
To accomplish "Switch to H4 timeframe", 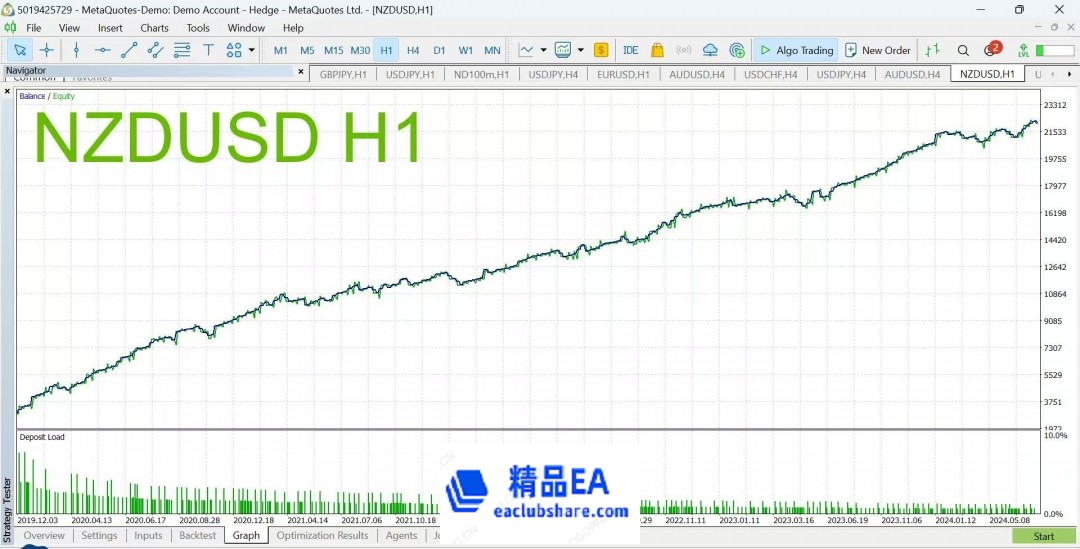I will pyautogui.click(x=413, y=50).
